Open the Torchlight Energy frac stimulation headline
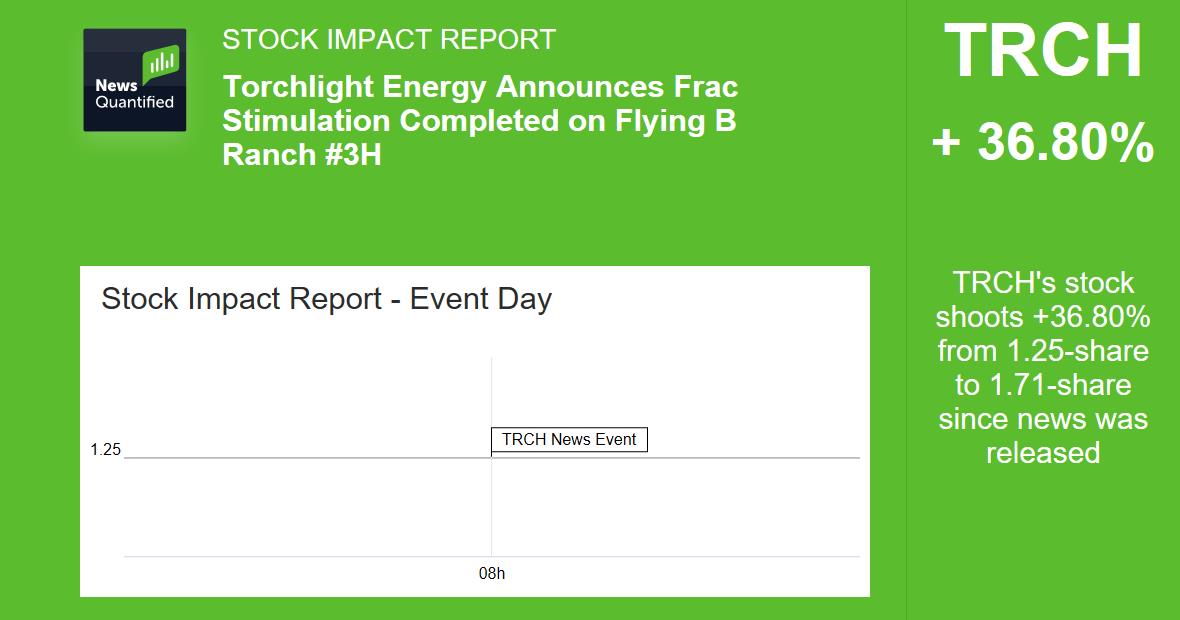 (x=480, y=120)
